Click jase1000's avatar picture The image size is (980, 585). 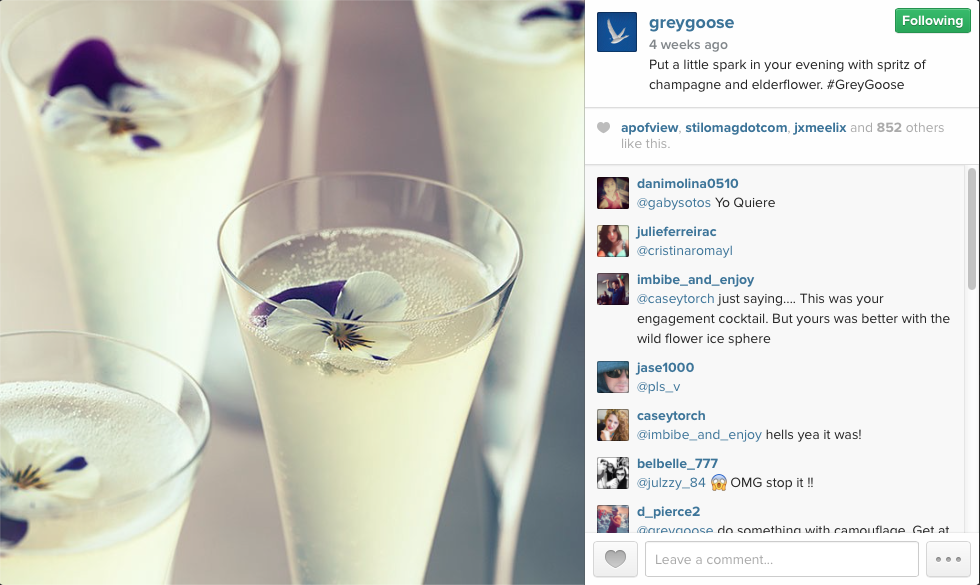[x=612, y=377]
